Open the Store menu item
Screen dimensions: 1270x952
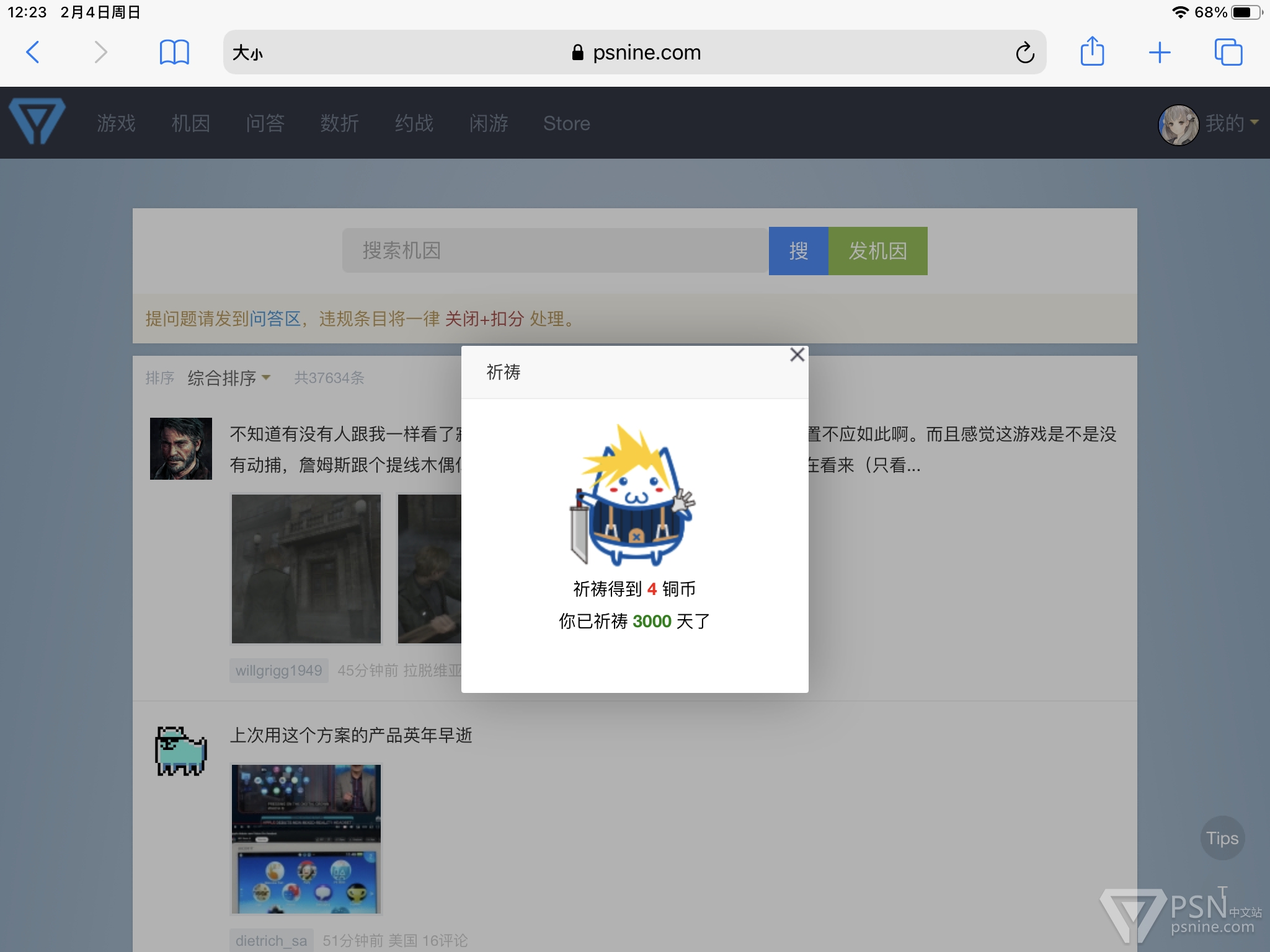coord(566,123)
